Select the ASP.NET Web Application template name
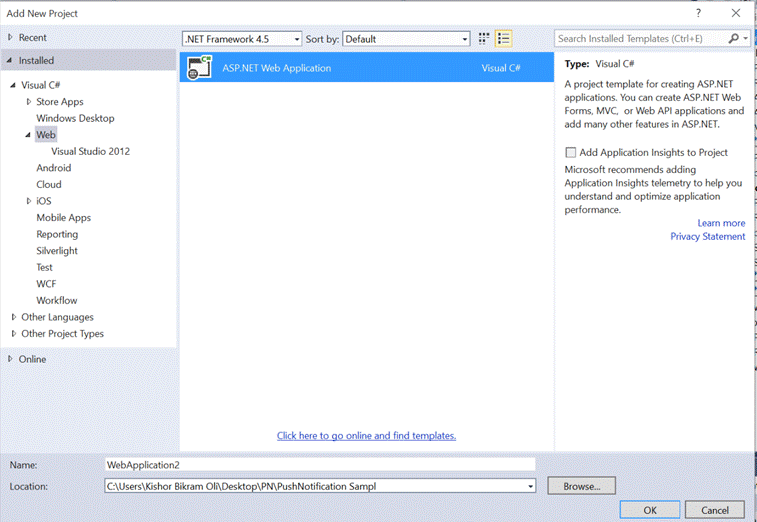 pyautogui.click(x=277, y=68)
